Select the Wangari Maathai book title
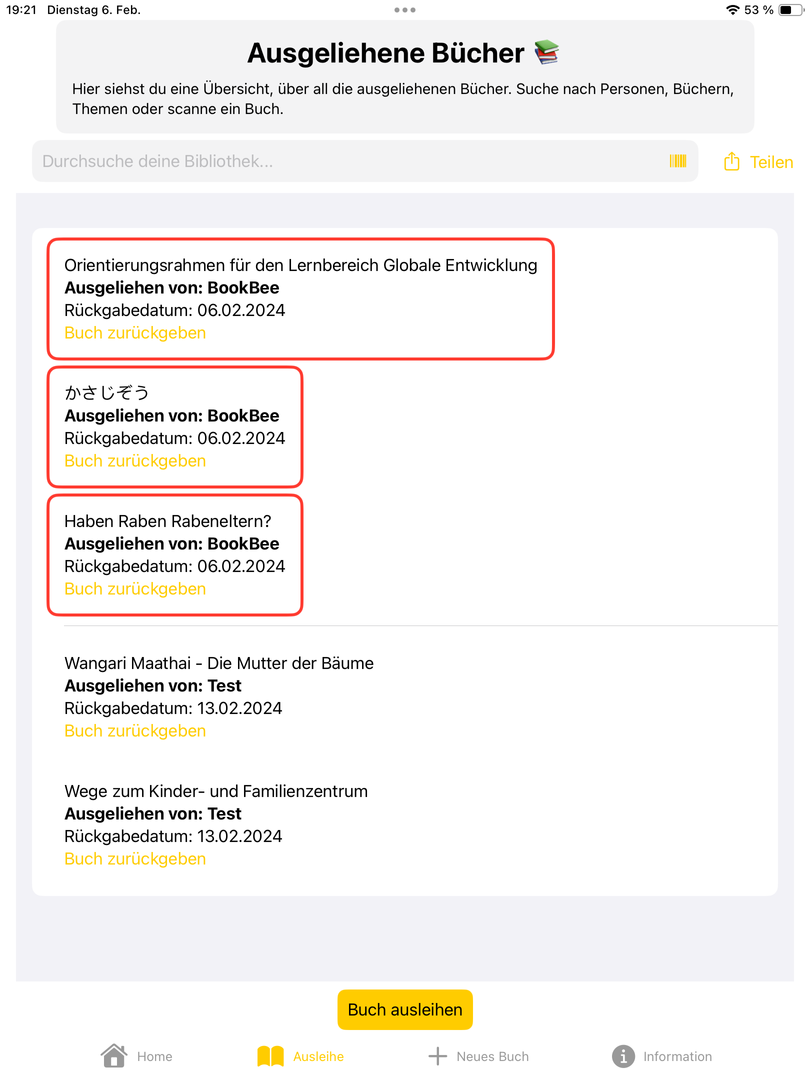 [219, 663]
